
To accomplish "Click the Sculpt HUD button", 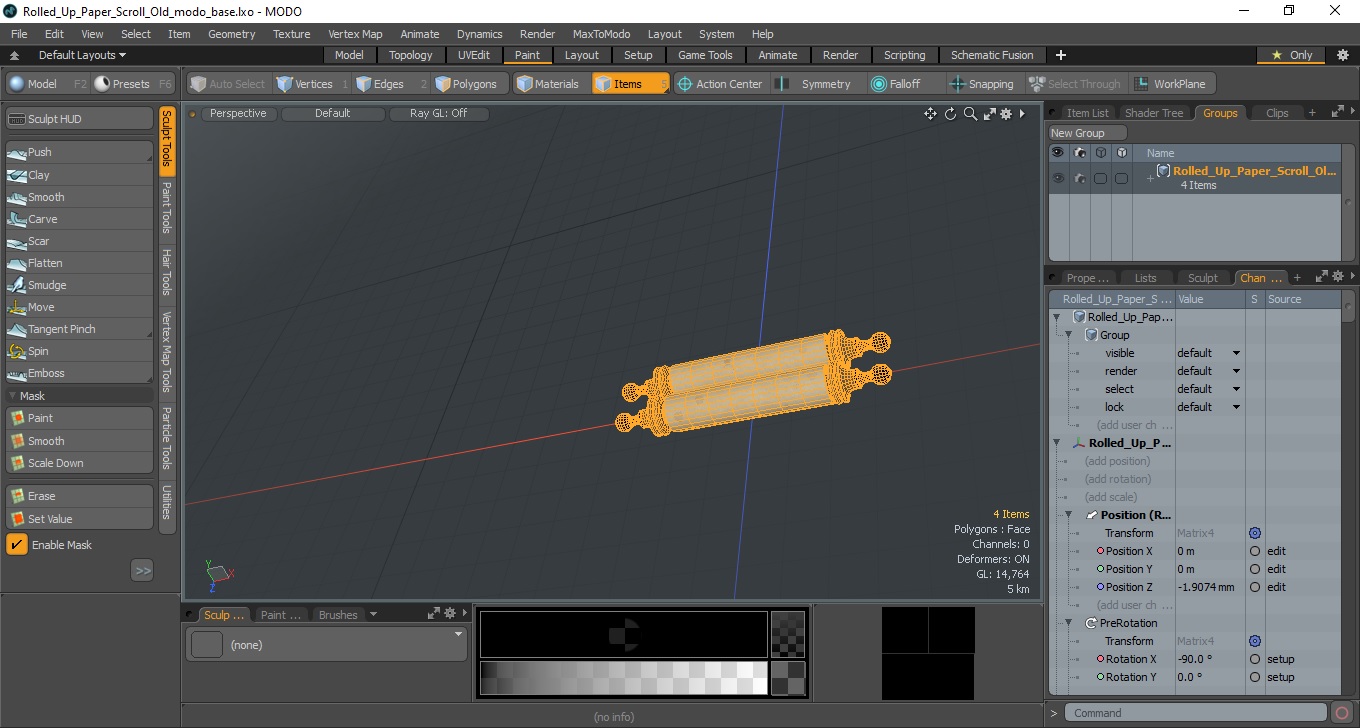I will 80,119.
